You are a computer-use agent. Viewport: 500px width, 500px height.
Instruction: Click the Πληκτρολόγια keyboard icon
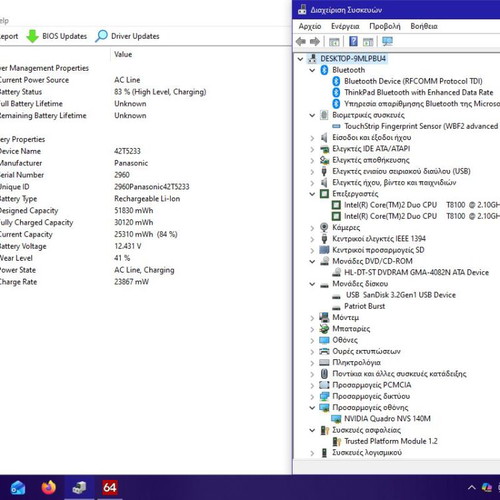(x=324, y=362)
